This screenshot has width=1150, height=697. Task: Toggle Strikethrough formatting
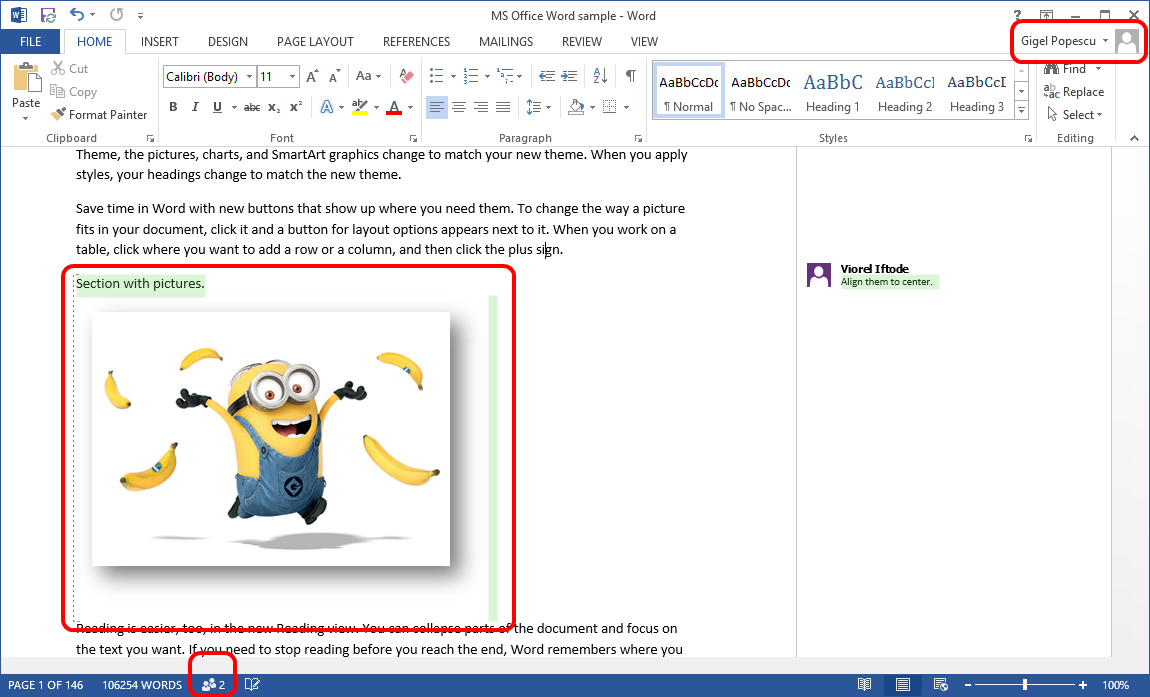(x=252, y=107)
